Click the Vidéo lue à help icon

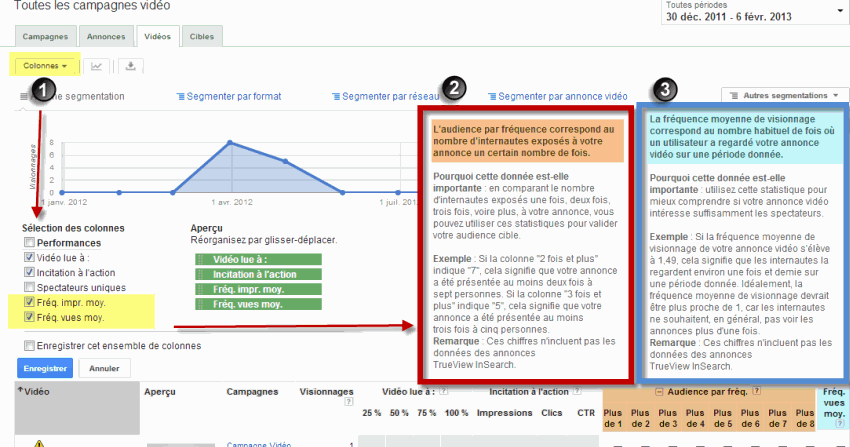(443, 391)
